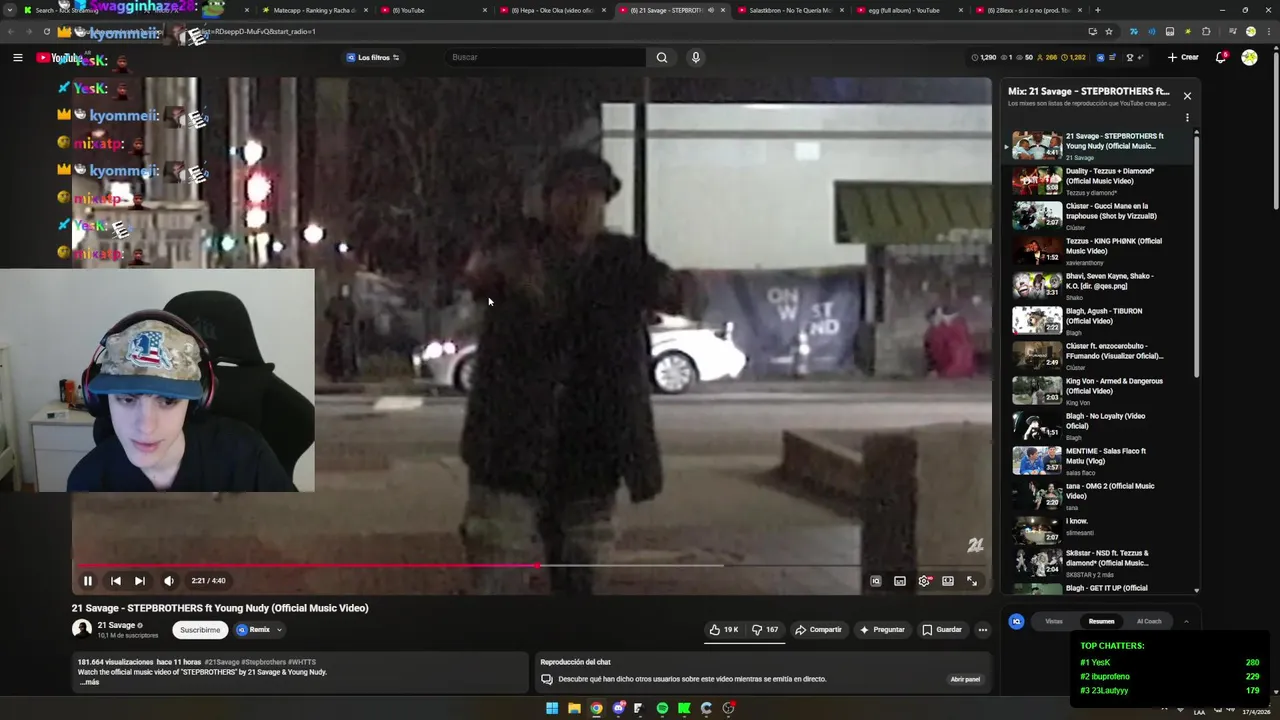Play Clúster - Gucci Mane en la traphouse

point(1097,216)
